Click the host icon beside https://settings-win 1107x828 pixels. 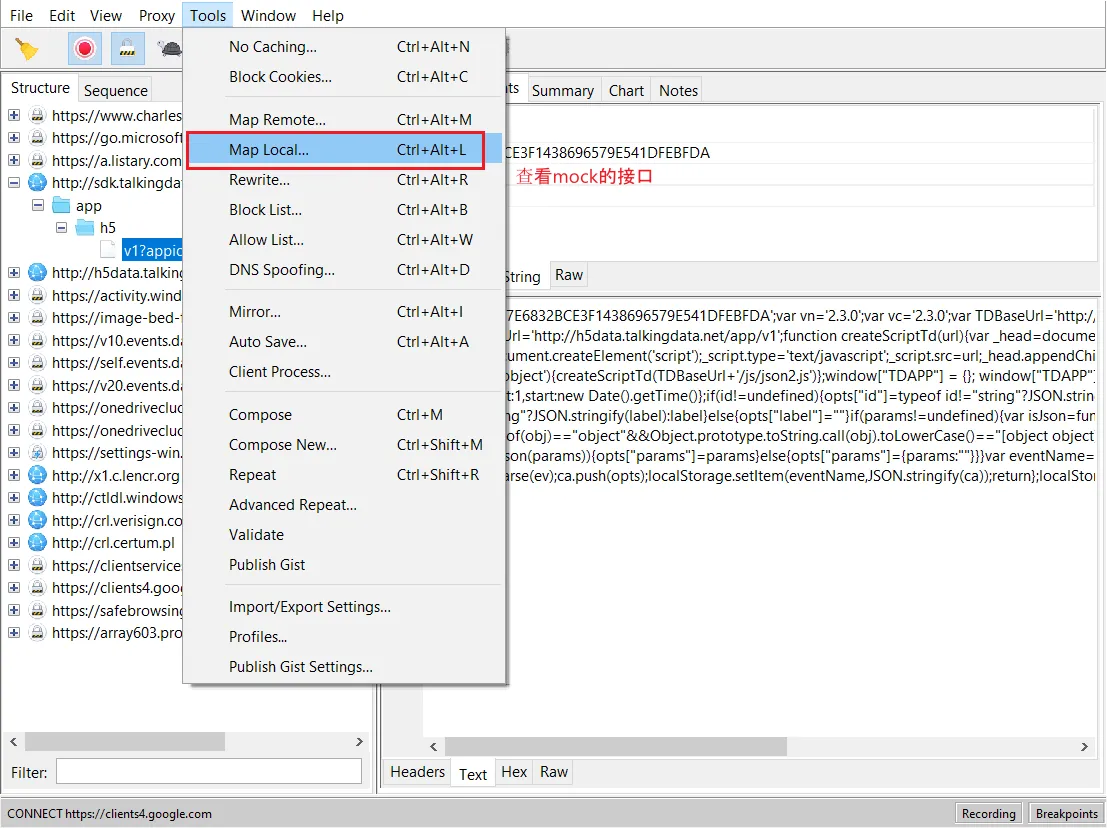coord(37,452)
